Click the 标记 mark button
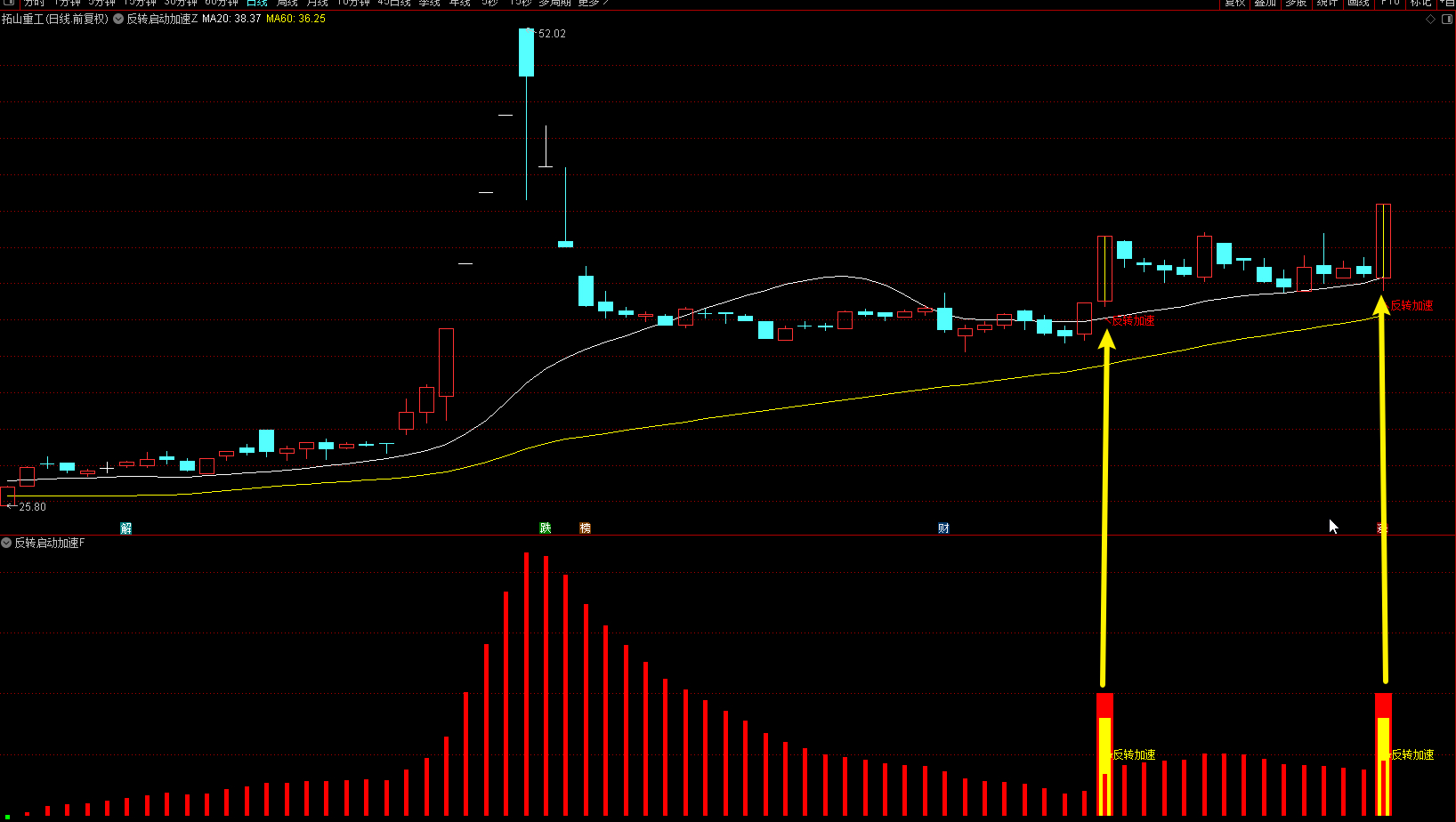This screenshot has height=822, width=1456. pyautogui.click(x=1420, y=3)
